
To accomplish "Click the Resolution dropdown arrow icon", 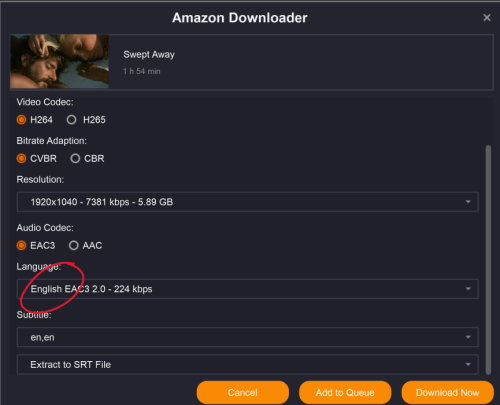I will point(468,202).
